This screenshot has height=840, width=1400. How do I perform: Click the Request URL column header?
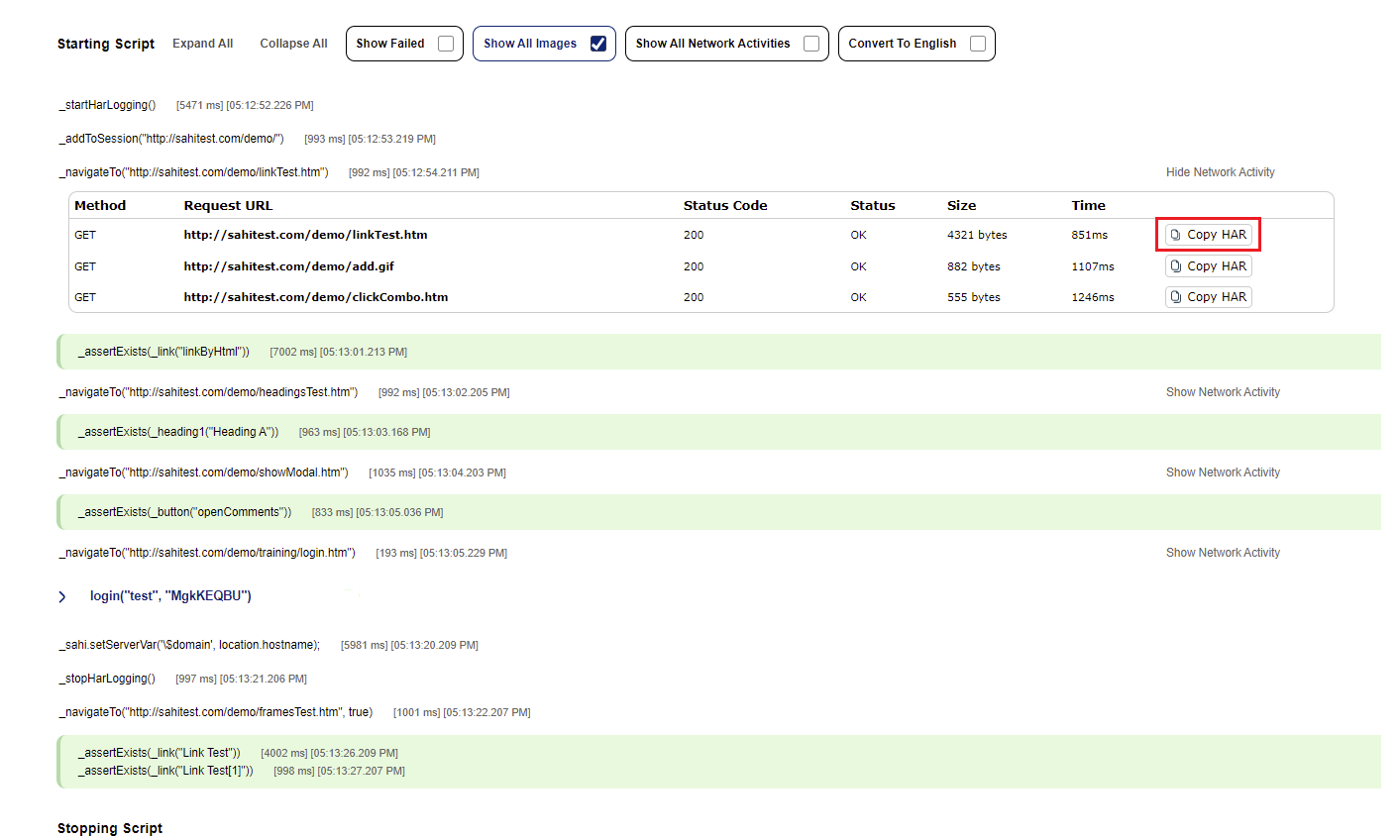pyautogui.click(x=228, y=206)
